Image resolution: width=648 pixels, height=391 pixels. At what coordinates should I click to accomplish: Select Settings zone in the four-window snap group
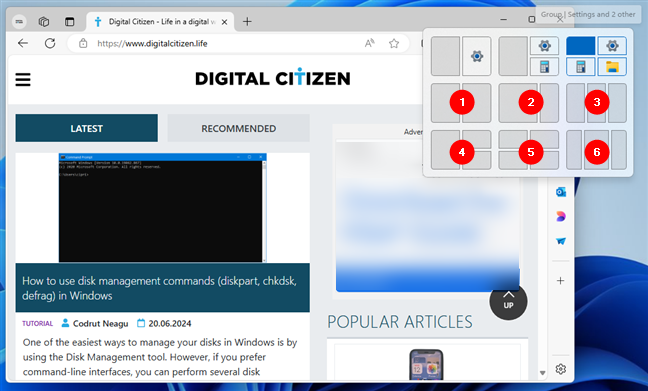[612, 45]
